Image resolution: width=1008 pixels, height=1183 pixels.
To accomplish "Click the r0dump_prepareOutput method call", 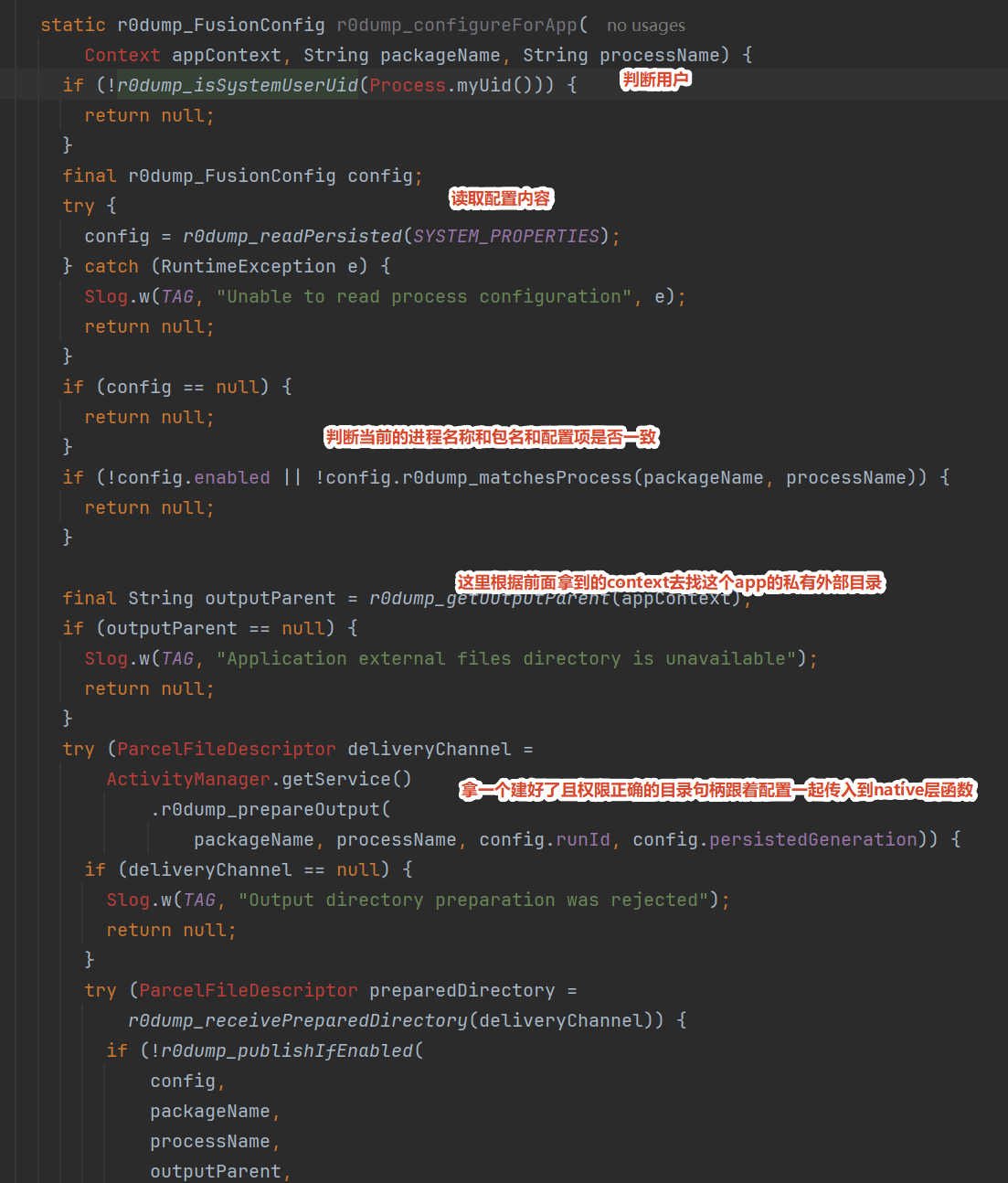I will click(x=271, y=809).
